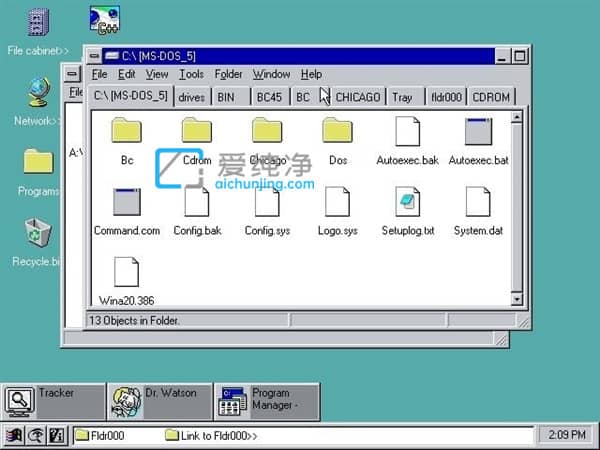Image resolution: width=600 pixels, height=450 pixels.
Task: Select the System.dat file icon
Action: 478,202
